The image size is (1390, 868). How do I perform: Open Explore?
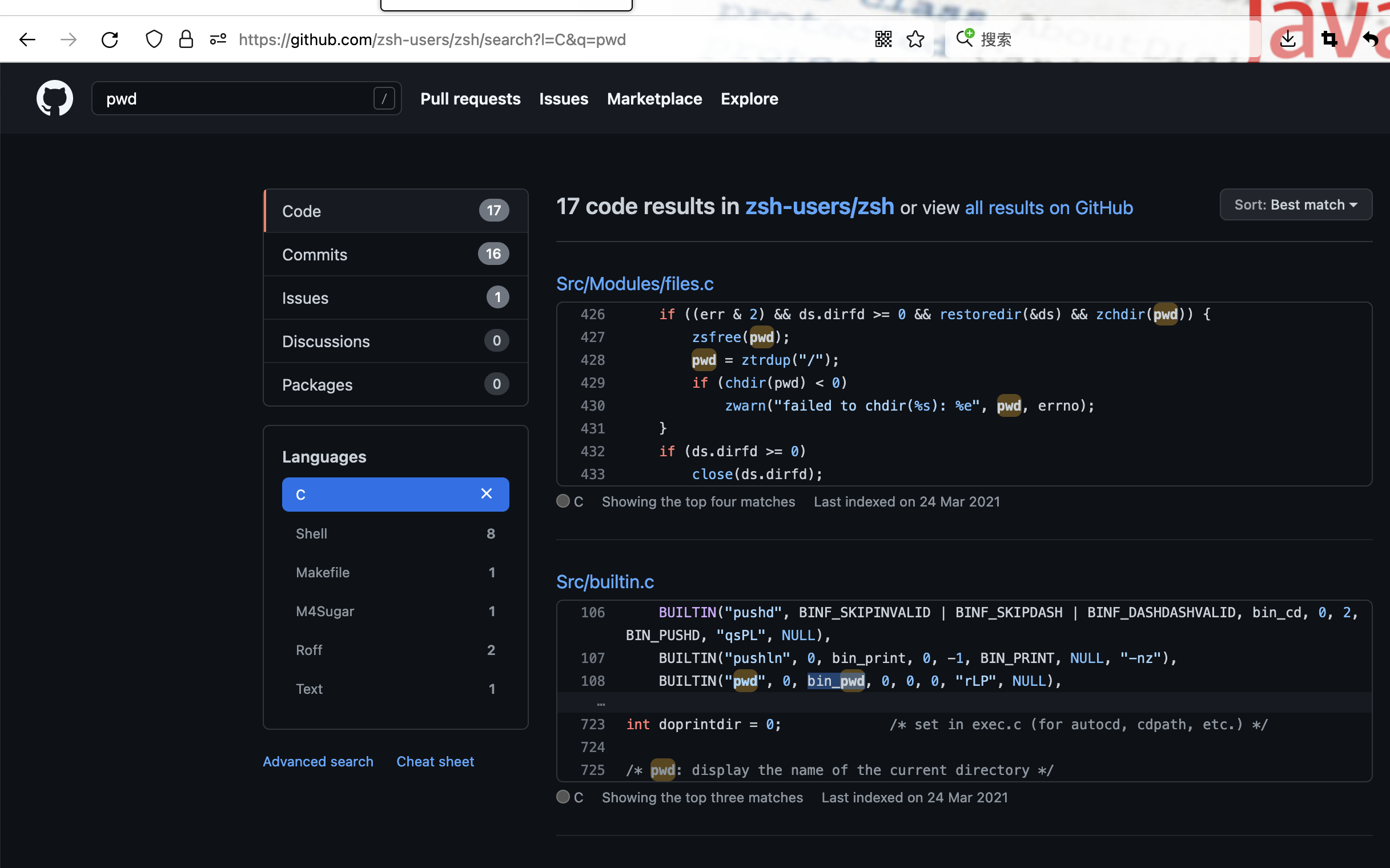[x=749, y=99]
